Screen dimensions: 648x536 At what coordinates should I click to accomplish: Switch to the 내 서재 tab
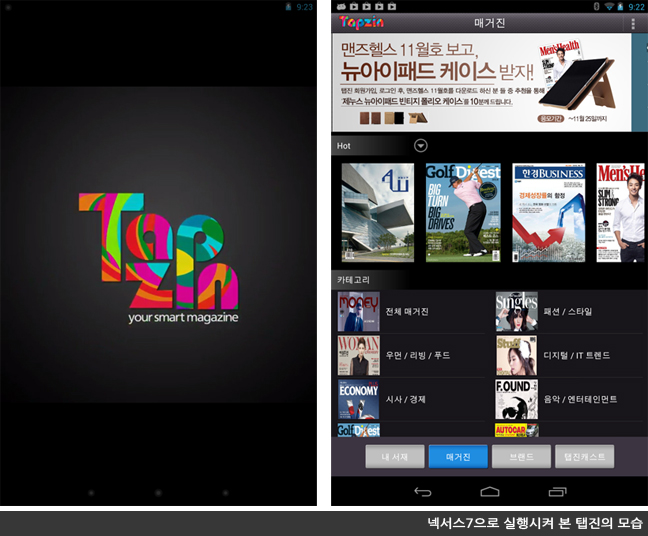tap(395, 457)
